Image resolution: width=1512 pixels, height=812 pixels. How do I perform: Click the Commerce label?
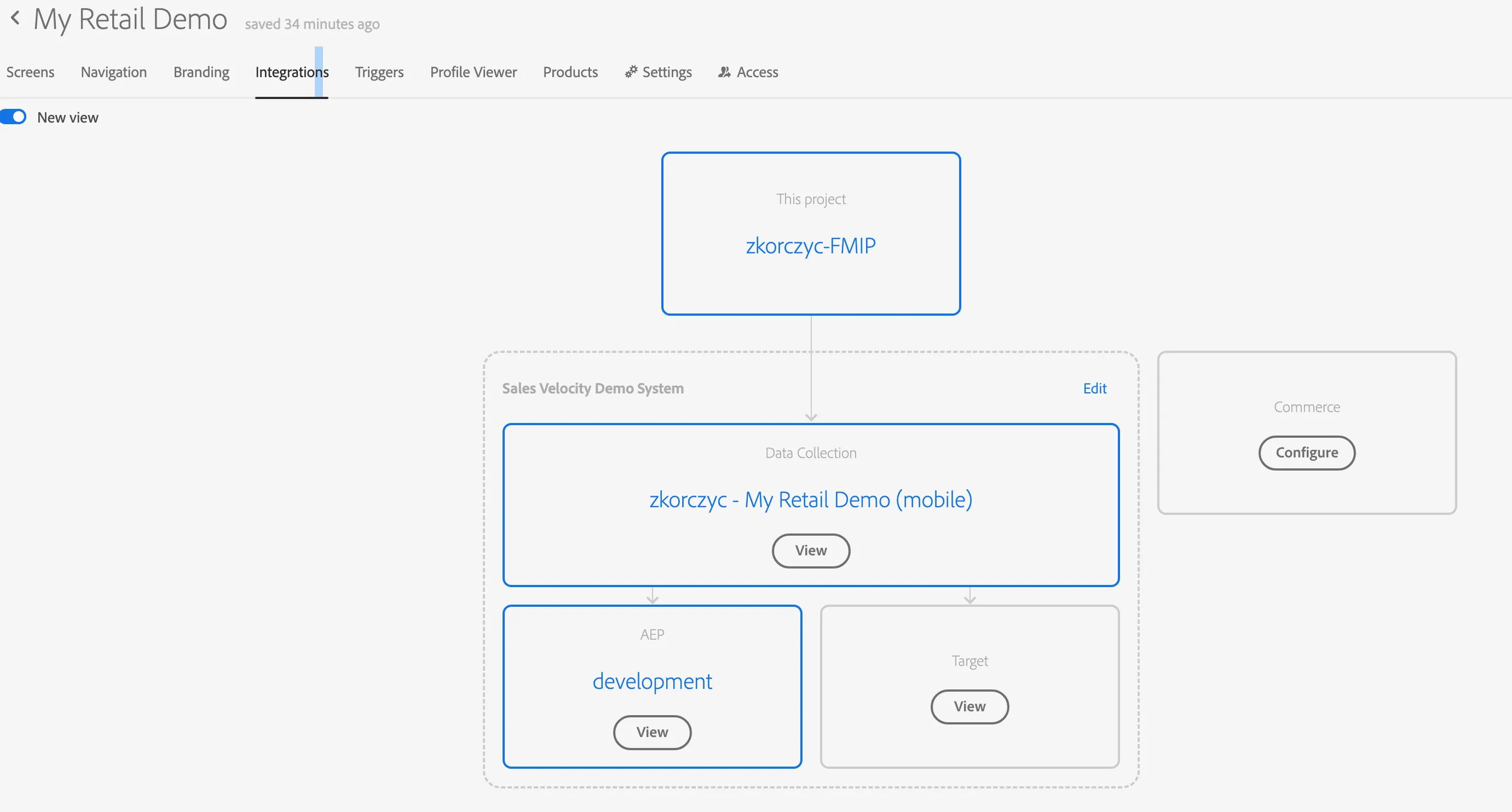pyautogui.click(x=1307, y=407)
